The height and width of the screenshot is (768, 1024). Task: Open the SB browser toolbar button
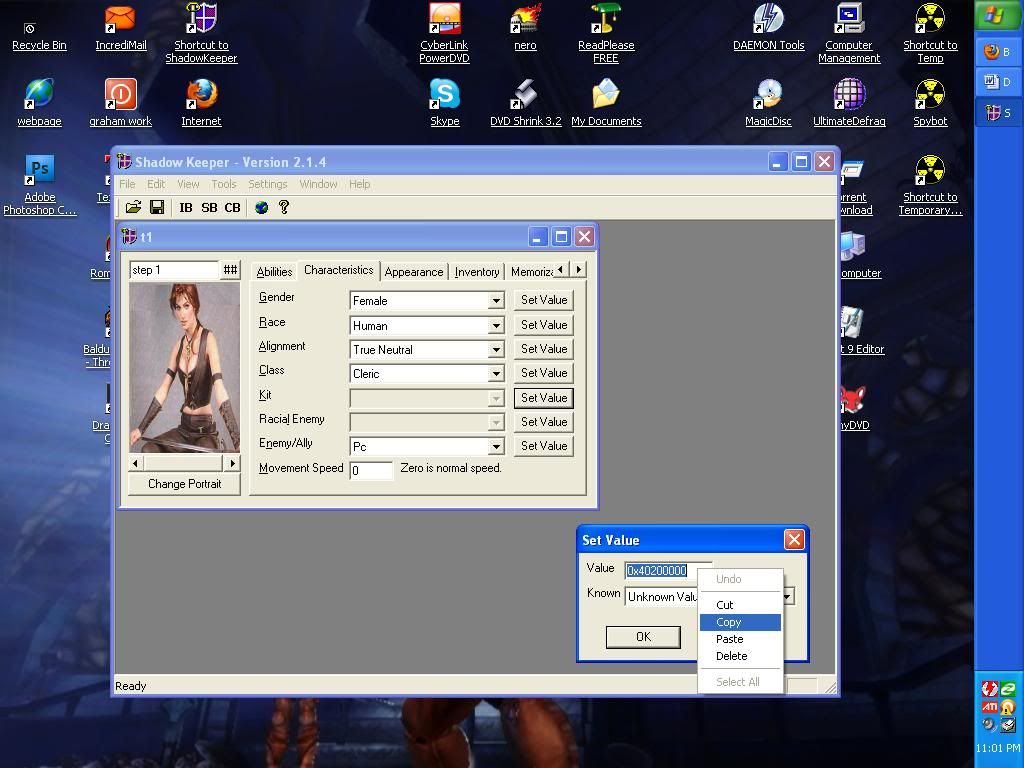209,207
